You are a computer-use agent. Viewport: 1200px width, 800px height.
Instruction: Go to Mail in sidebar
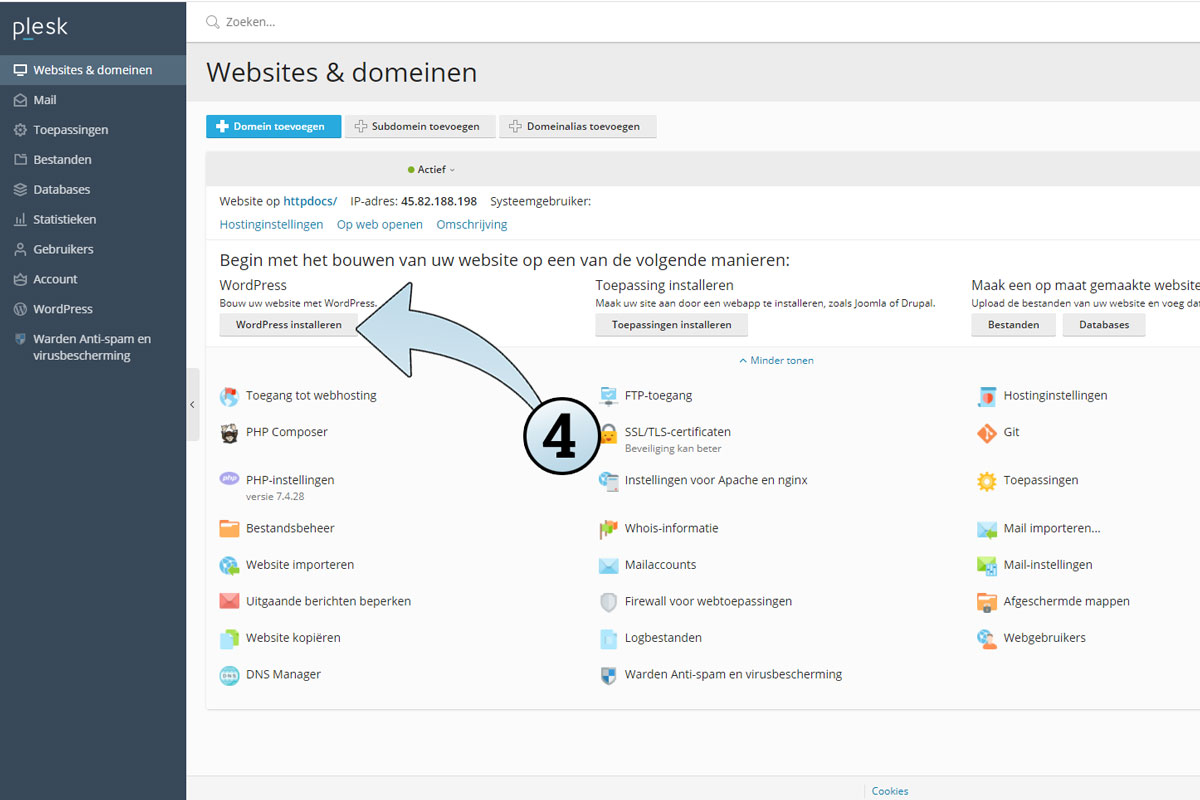[44, 100]
